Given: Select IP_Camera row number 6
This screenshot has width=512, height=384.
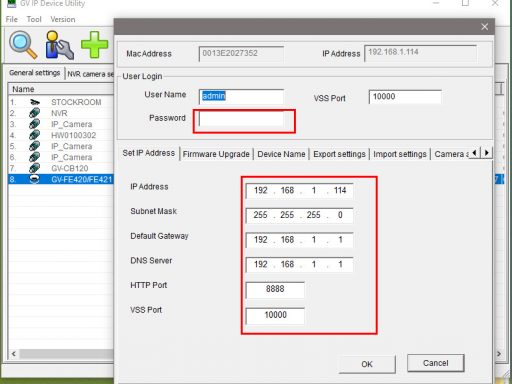Looking at the screenshot, I should click(61, 157).
